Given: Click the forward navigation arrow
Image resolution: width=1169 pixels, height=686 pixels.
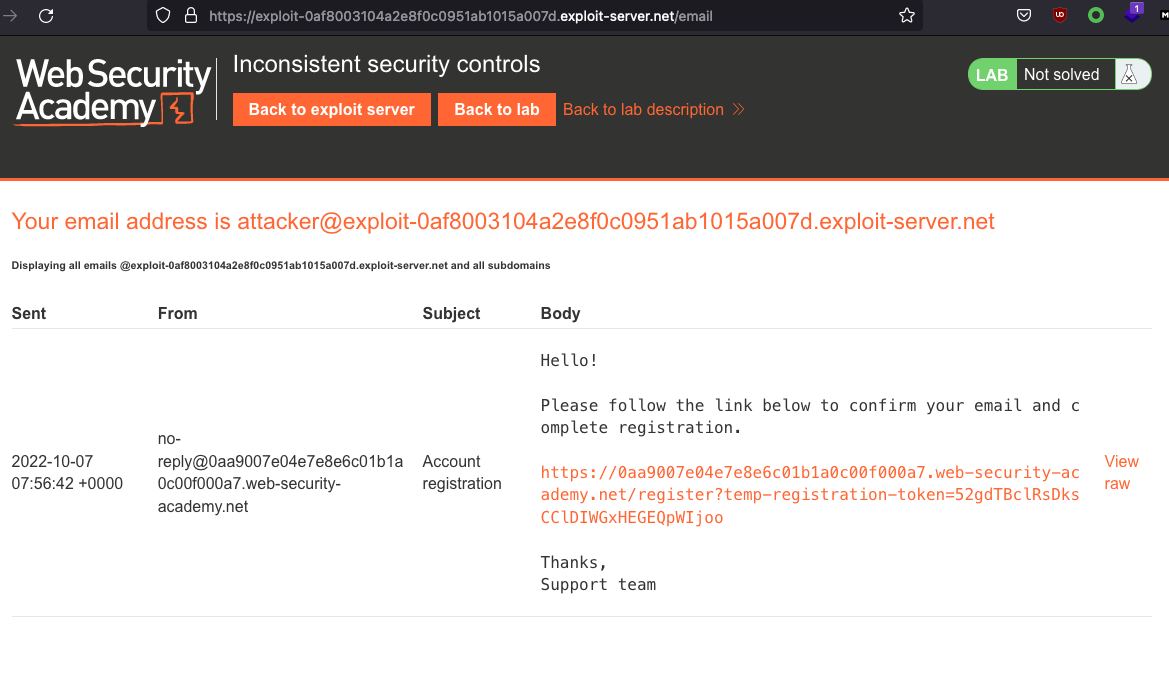Looking at the screenshot, I should (x=11, y=16).
